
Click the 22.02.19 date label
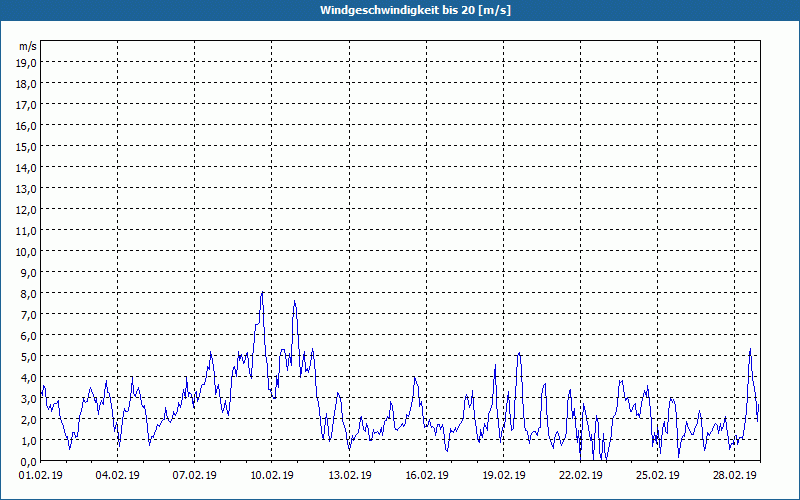click(580, 476)
